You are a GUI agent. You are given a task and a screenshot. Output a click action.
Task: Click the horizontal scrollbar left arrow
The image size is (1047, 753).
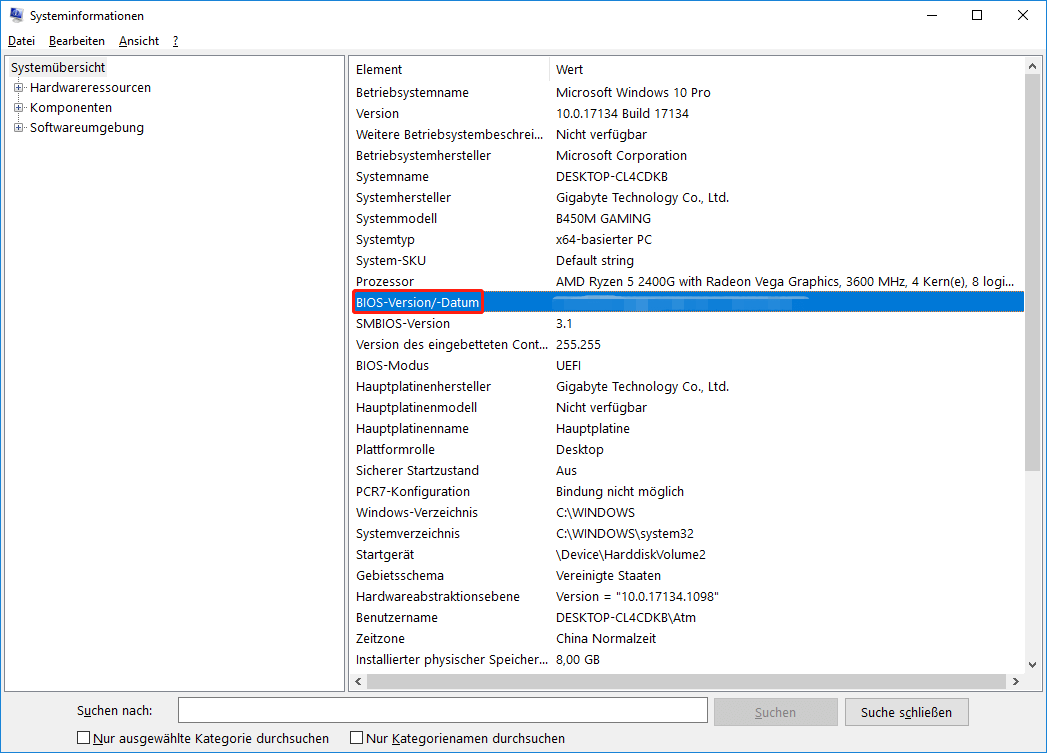tap(359, 682)
